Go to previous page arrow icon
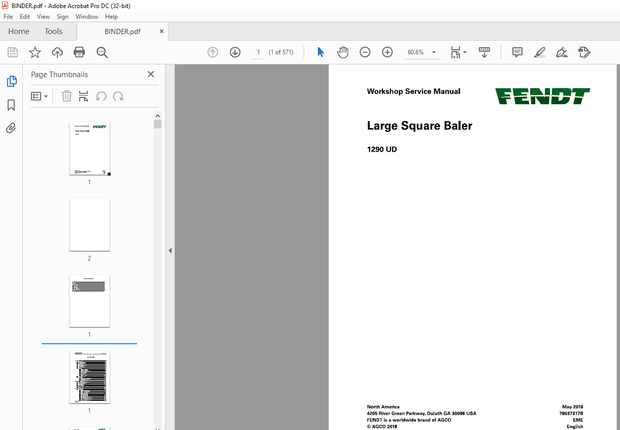 click(x=213, y=52)
